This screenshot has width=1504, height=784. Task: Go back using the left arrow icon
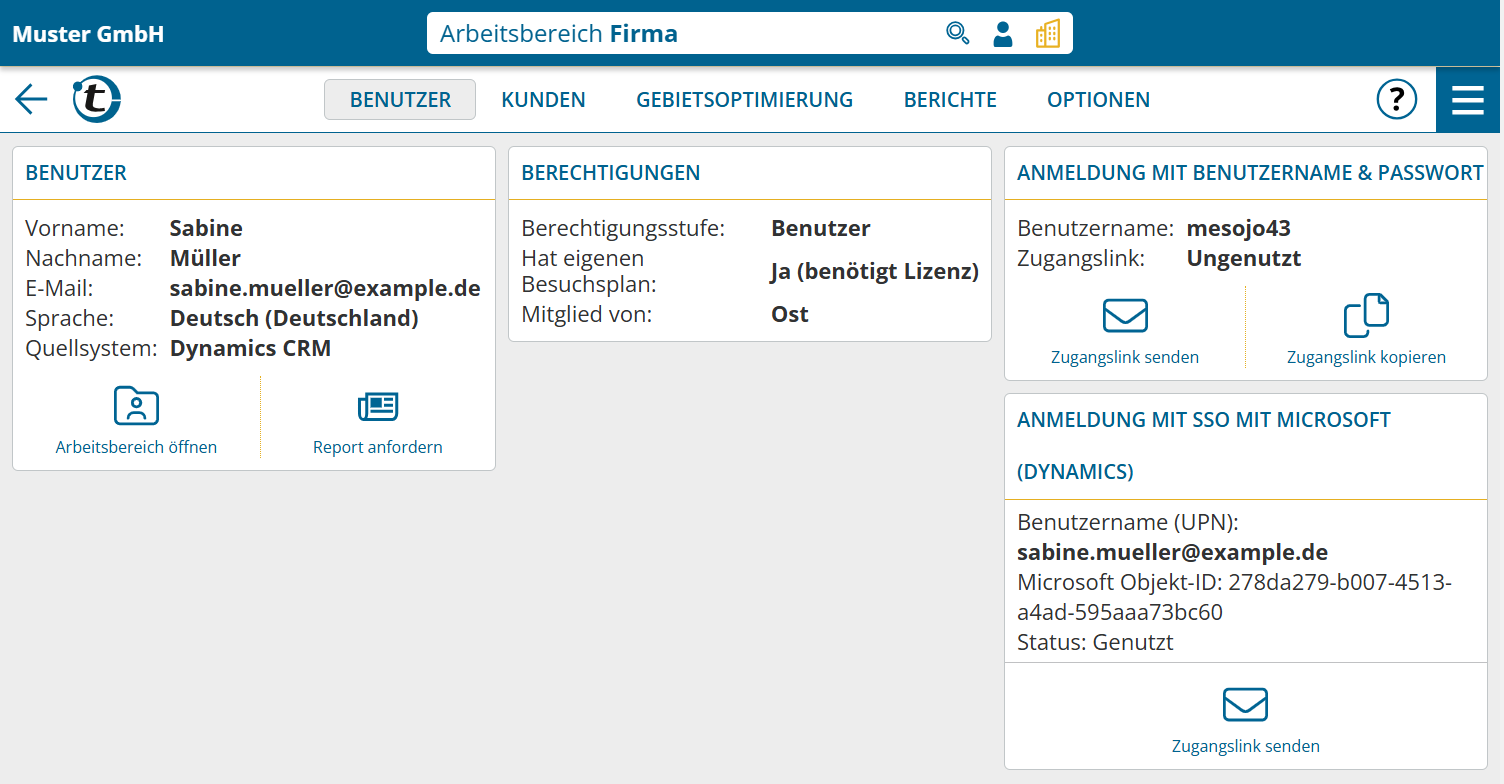tap(31, 99)
